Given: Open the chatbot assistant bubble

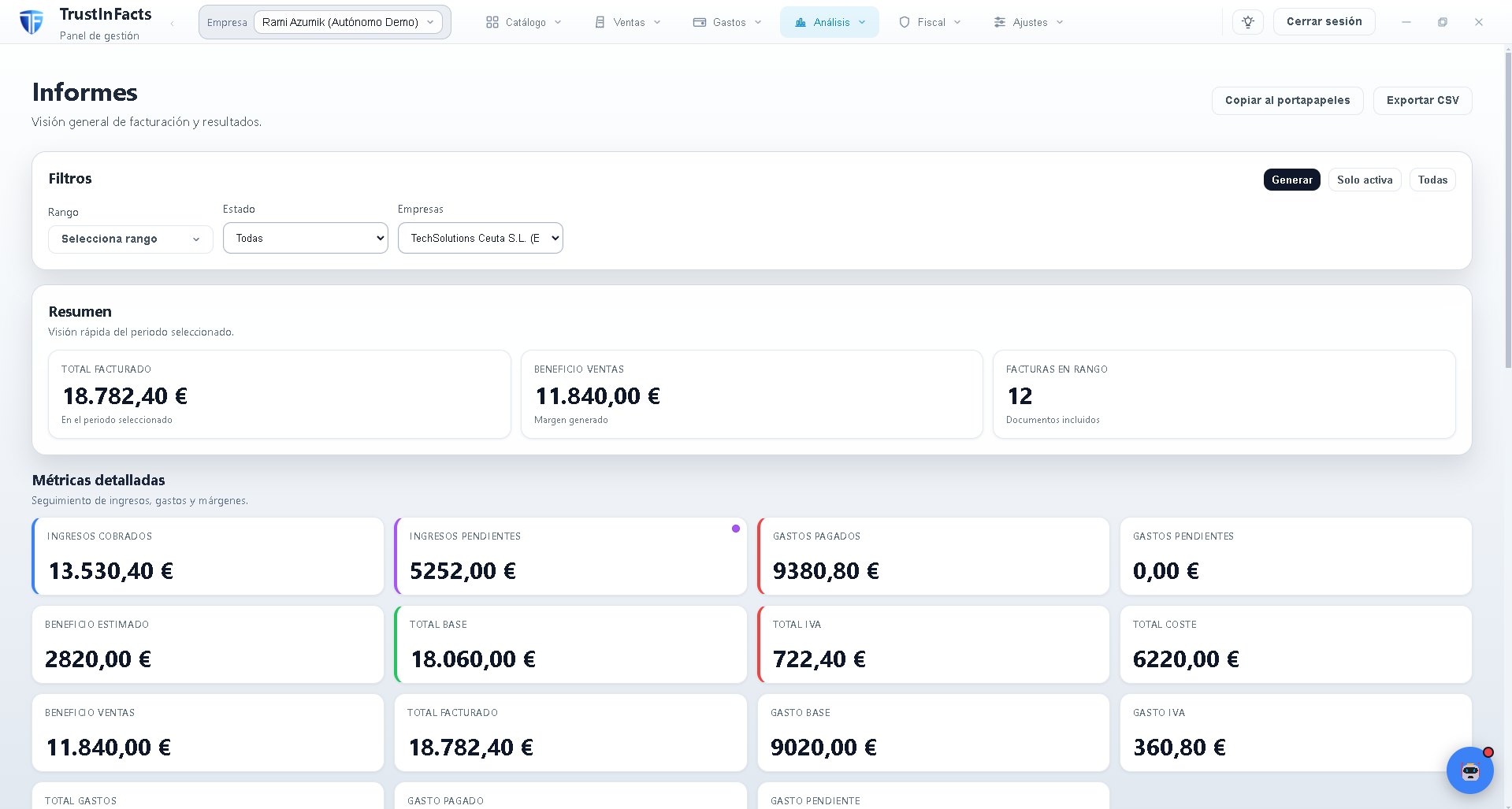Looking at the screenshot, I should click(1470, 770).
